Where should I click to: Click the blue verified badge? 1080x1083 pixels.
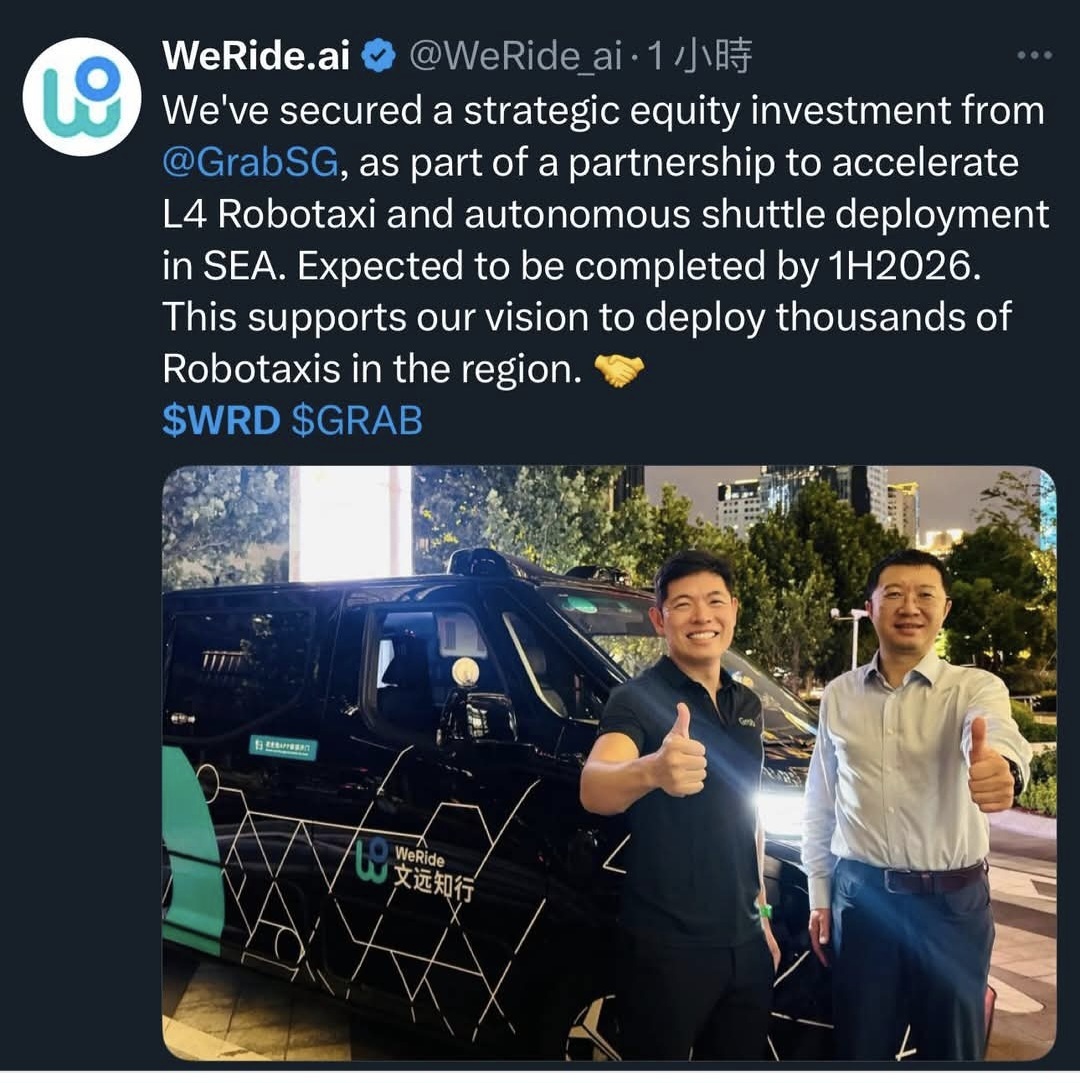[x=378, y=55]
